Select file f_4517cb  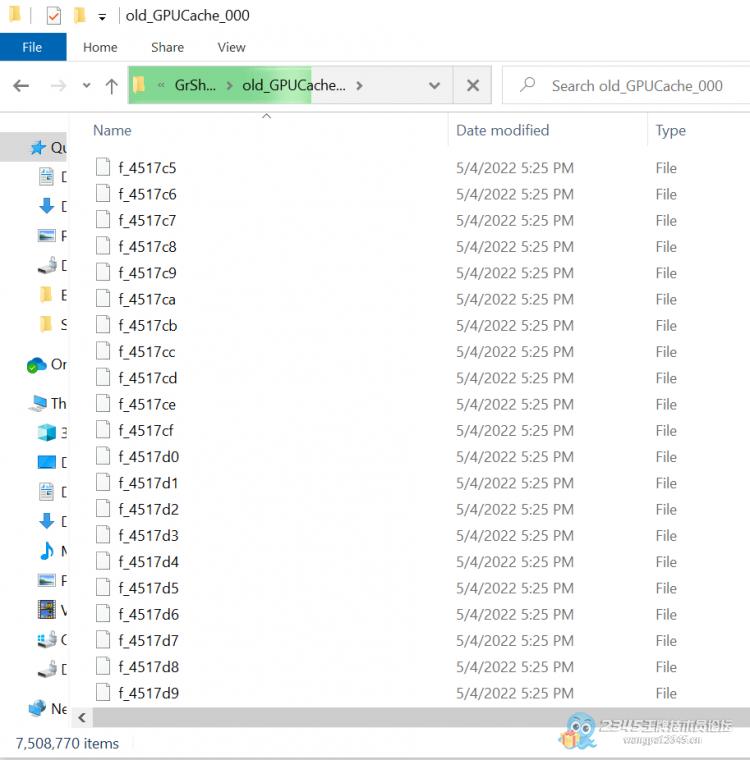tap(148, 326)
